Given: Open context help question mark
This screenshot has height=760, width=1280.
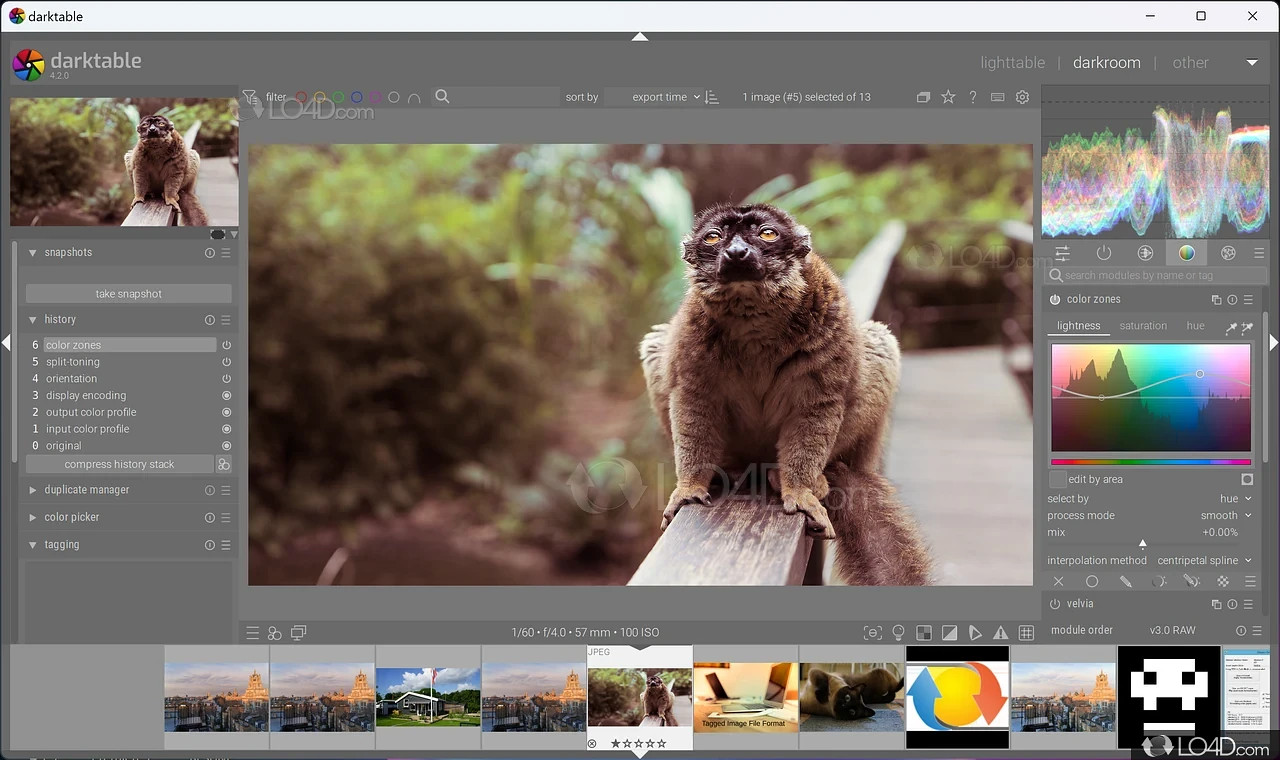Looking at the screenshot, I should click(x=973, y=97).
